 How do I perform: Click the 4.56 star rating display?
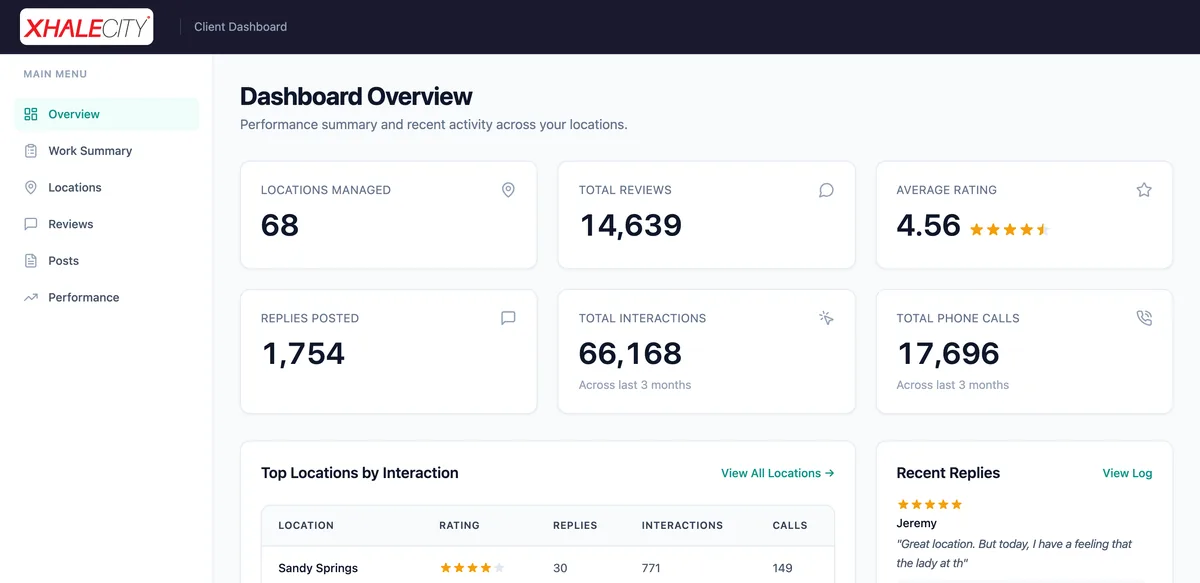[1009, 229]
